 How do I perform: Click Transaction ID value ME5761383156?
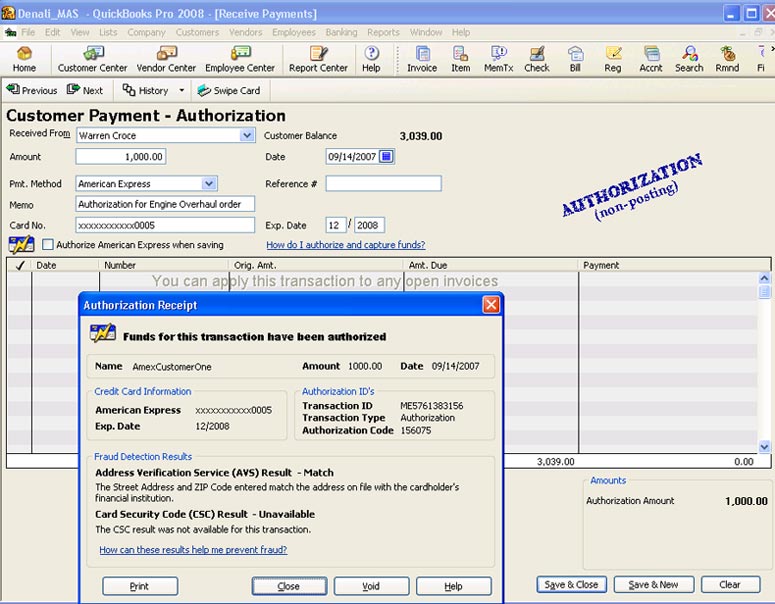tap(431, 406)
